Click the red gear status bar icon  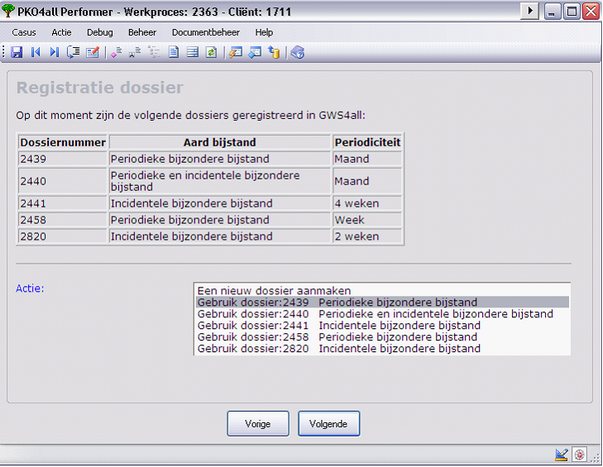pyautogui.click(x=579, y=455)
